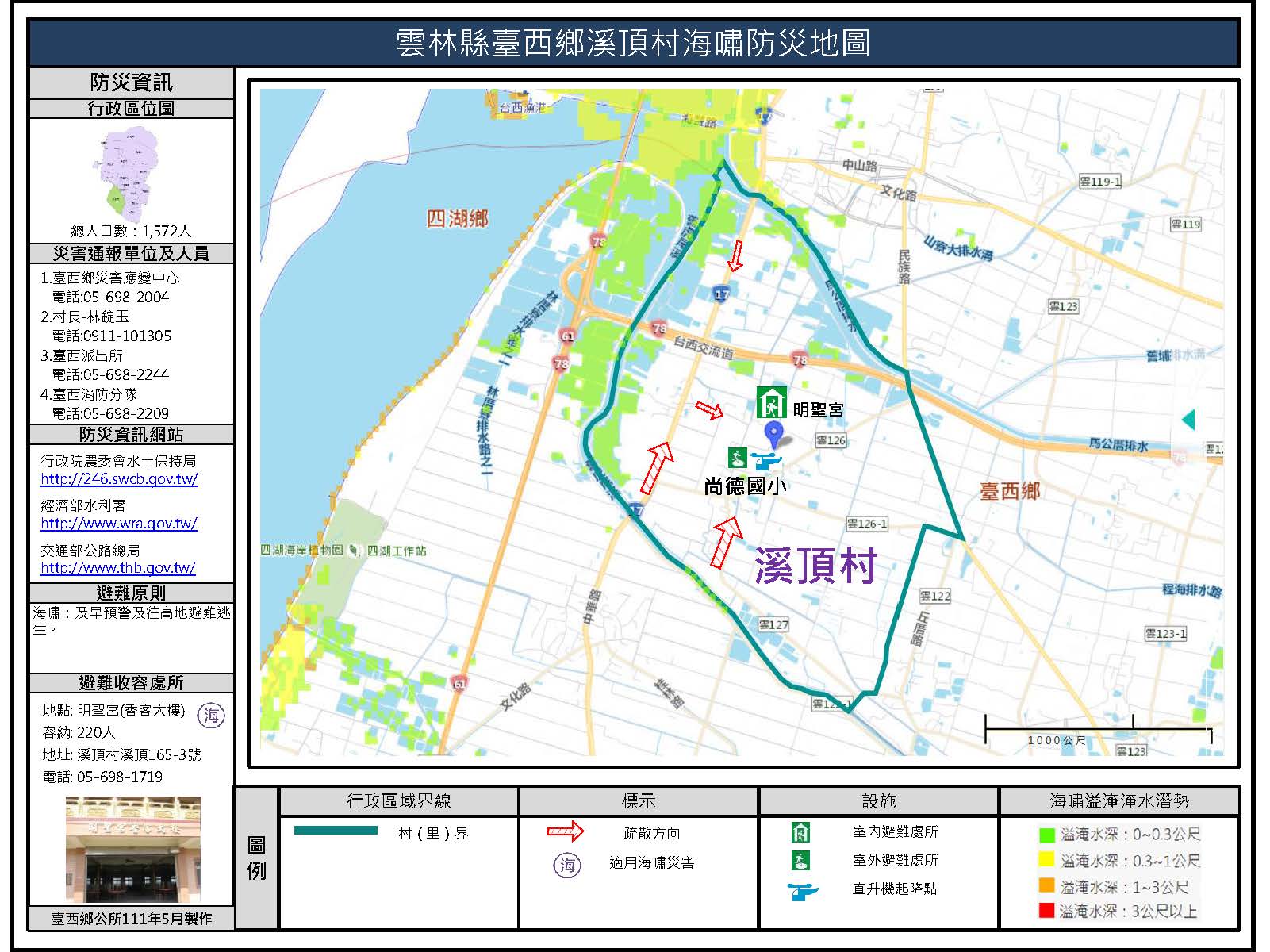Click the legend helicopter icon 直升機起降點
The image size is (1270, 952).
pos(803,891)
